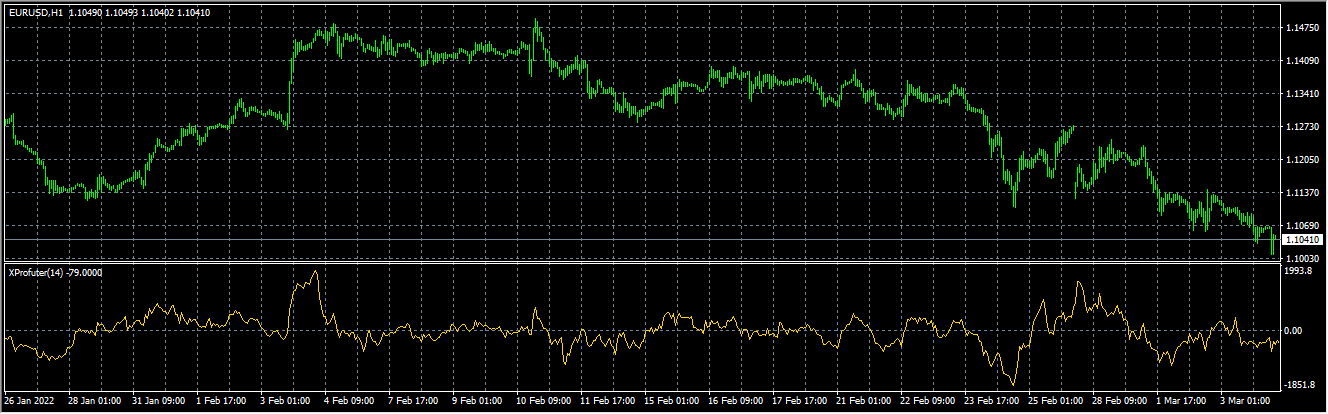Click the 10 Feb 09:00 time axis label

coord(543,401)
